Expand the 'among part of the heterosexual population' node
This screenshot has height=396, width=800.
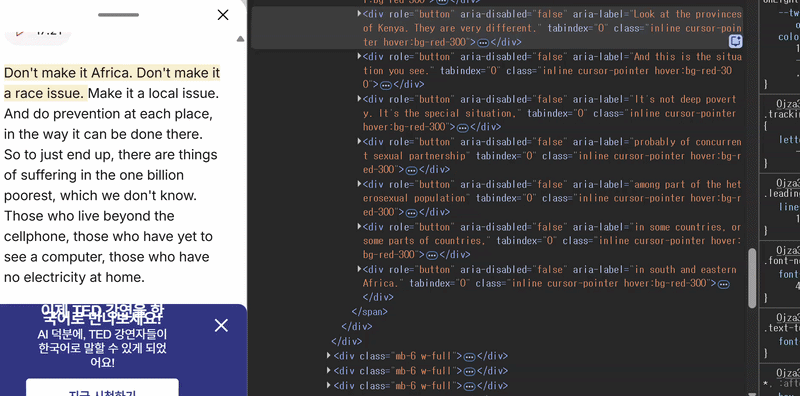coord(359,183)
